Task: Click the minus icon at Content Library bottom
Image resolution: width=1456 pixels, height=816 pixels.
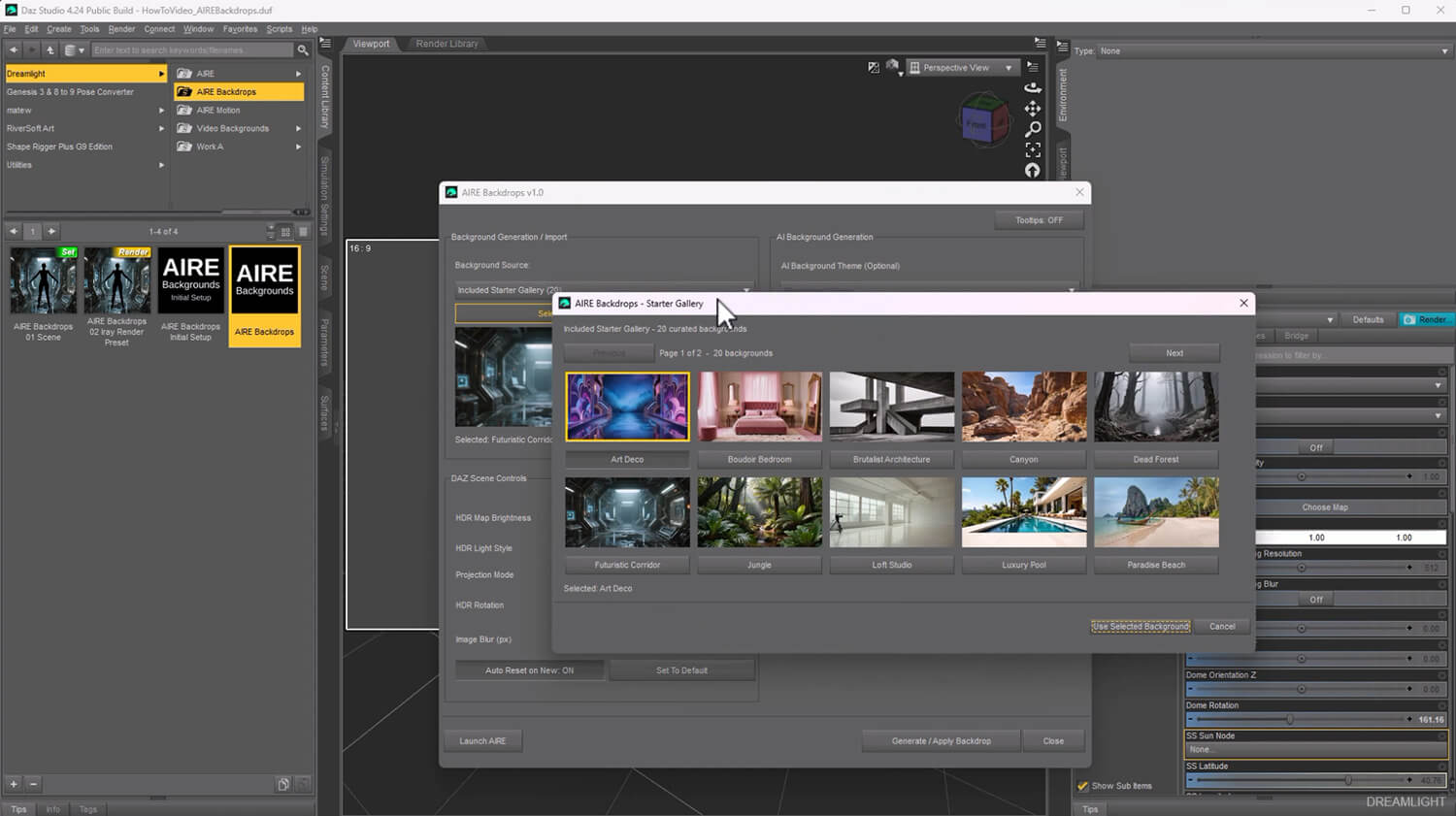Action: 33,784
